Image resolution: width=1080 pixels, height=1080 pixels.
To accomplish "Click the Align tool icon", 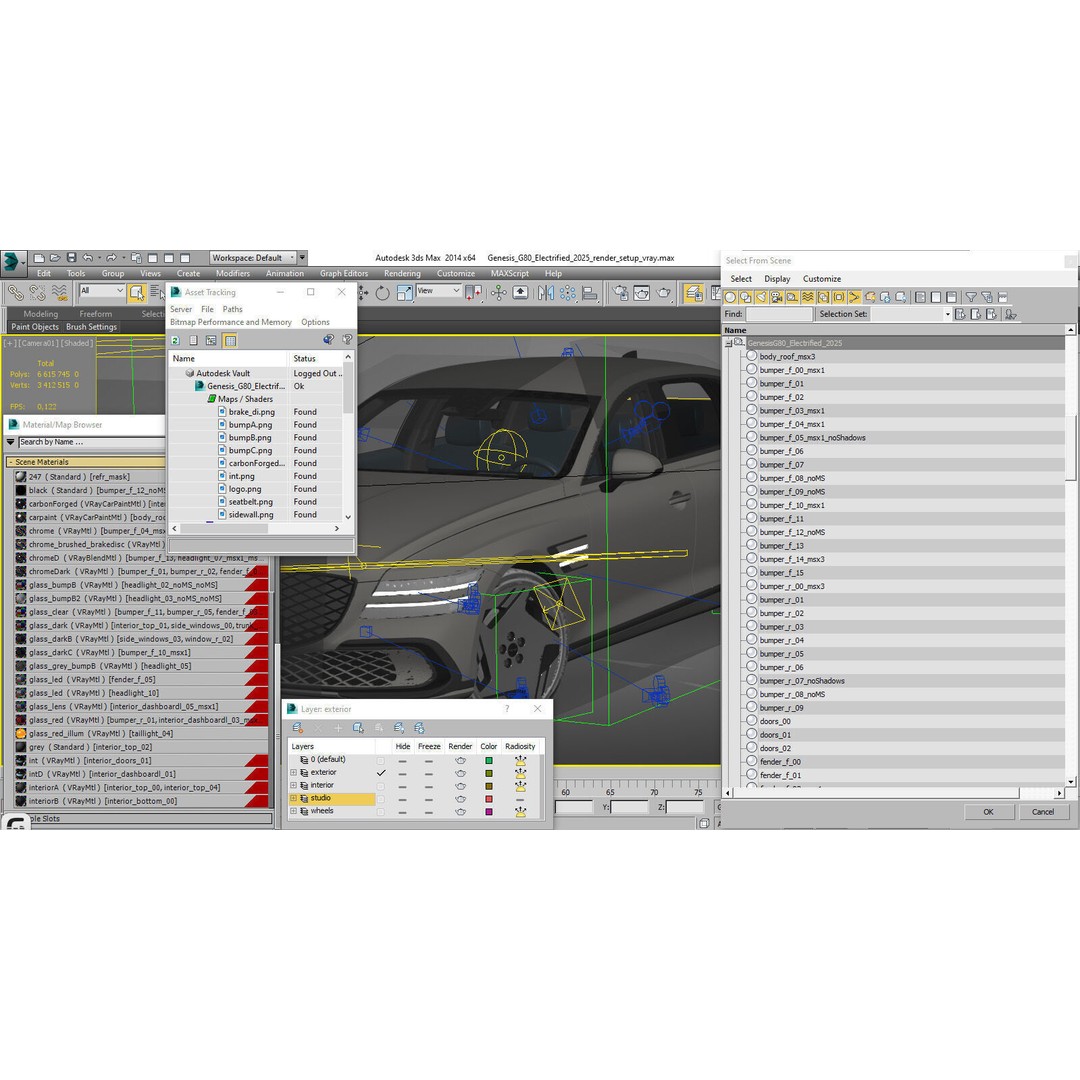I will [590, 293].
